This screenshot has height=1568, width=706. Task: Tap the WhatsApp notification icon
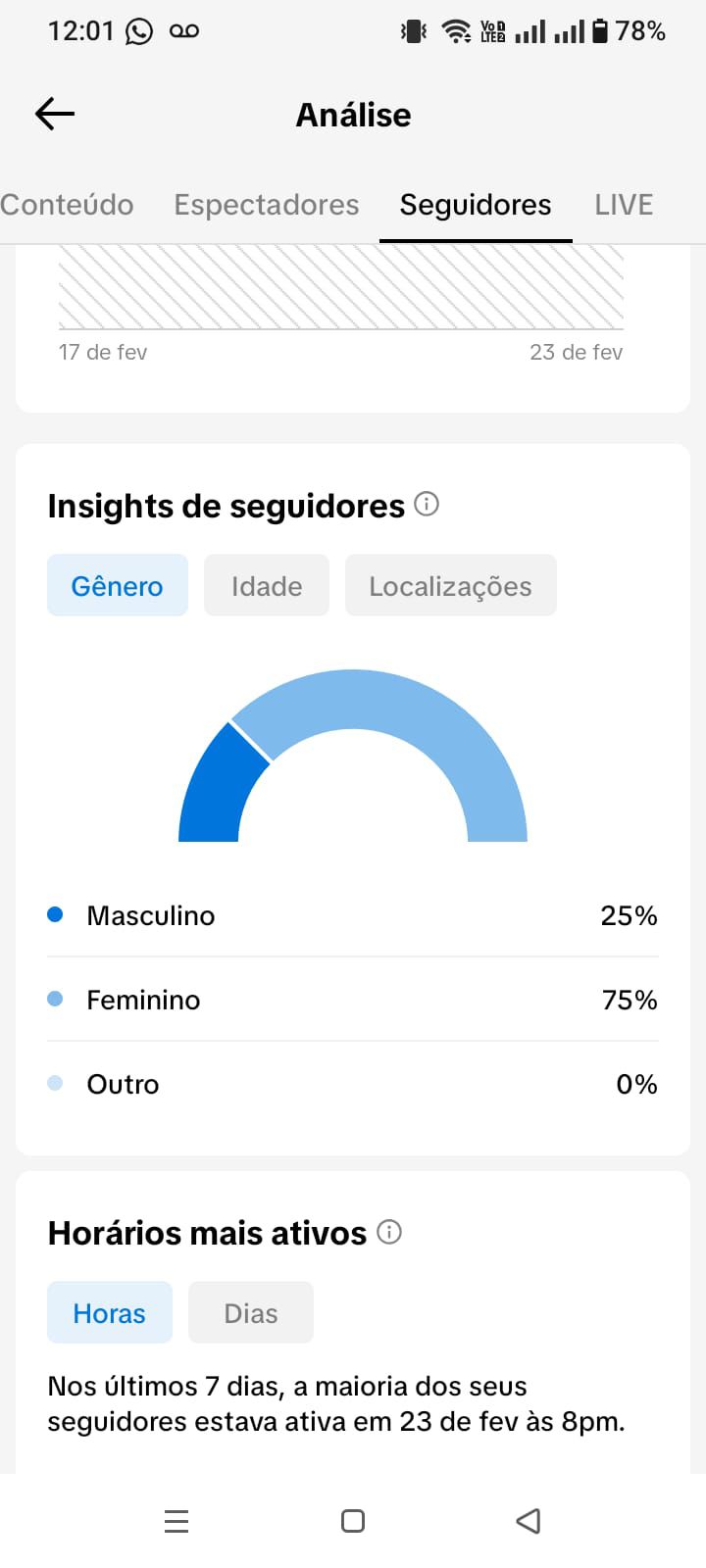pos(139,32)
